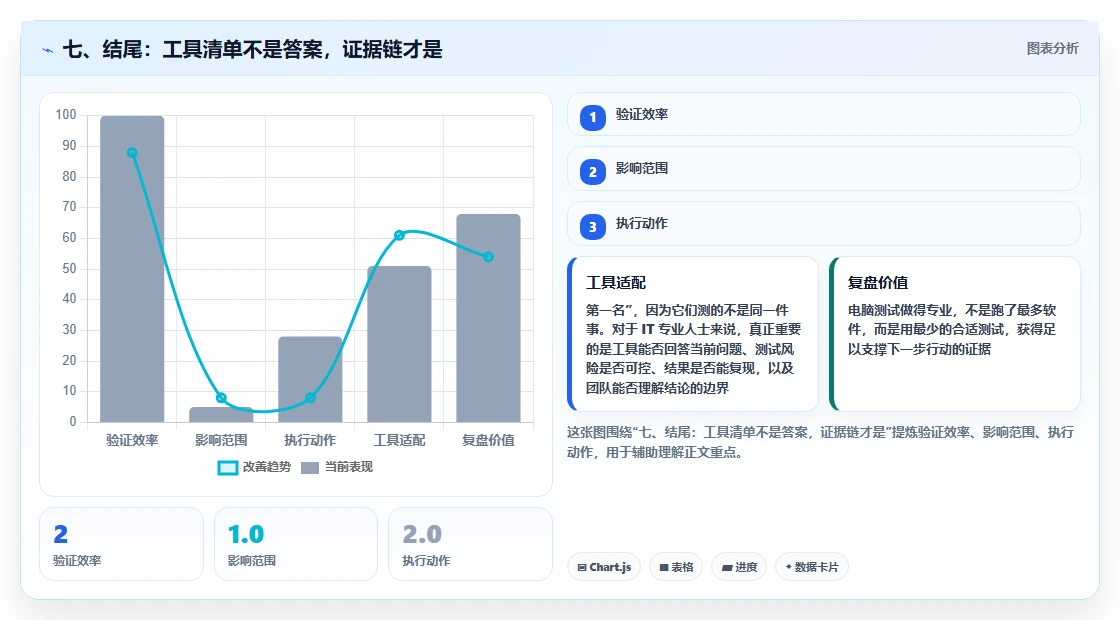
Task: Click the 影响范围 x-axis label
Action: coord(221,440)
